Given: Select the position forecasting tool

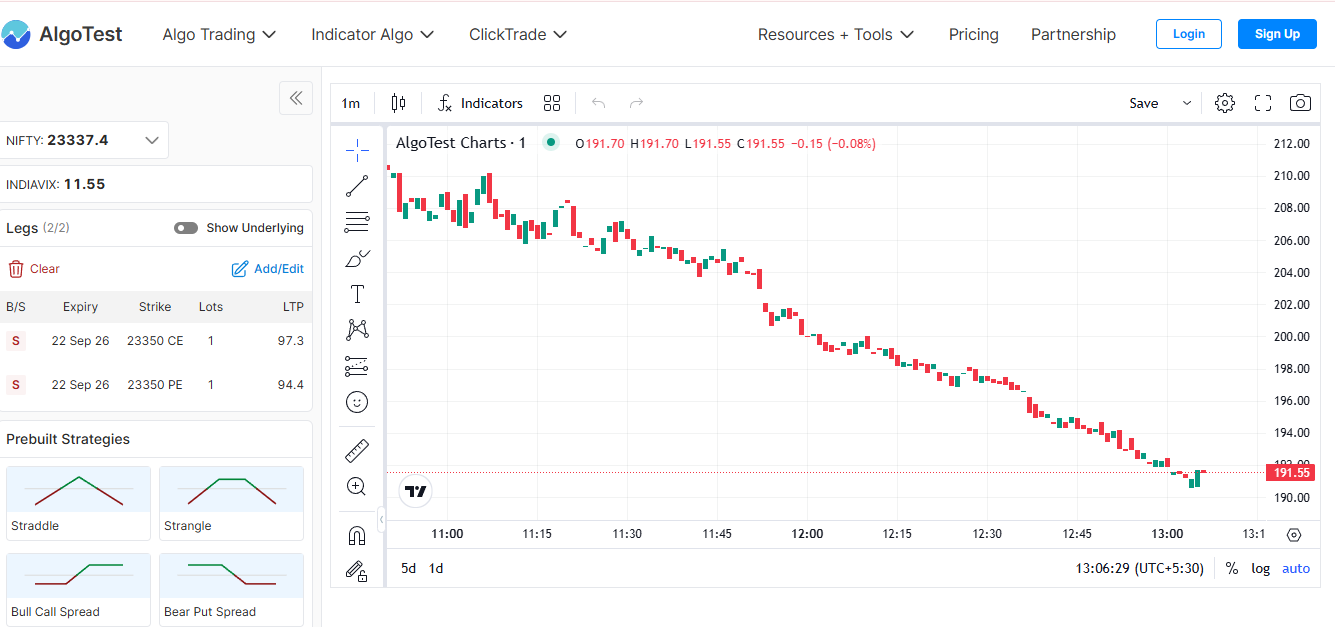Looking at the screenshot, I should (357, 366).
